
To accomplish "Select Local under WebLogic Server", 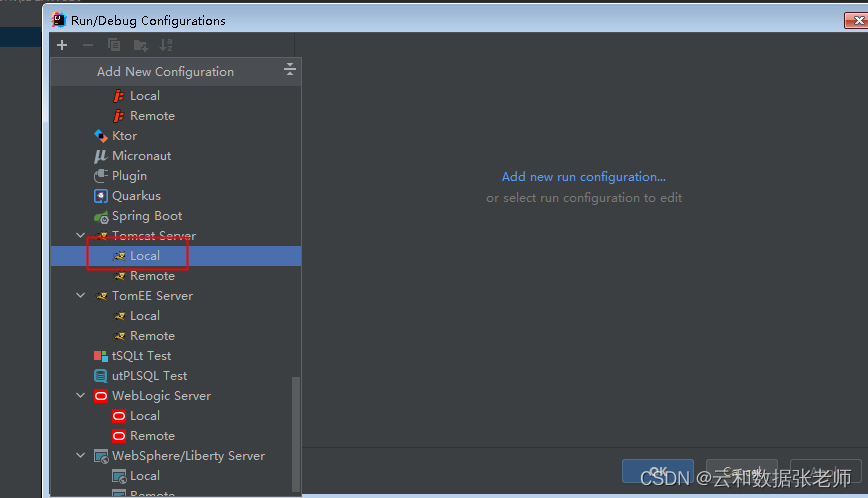I will [176, 416].
